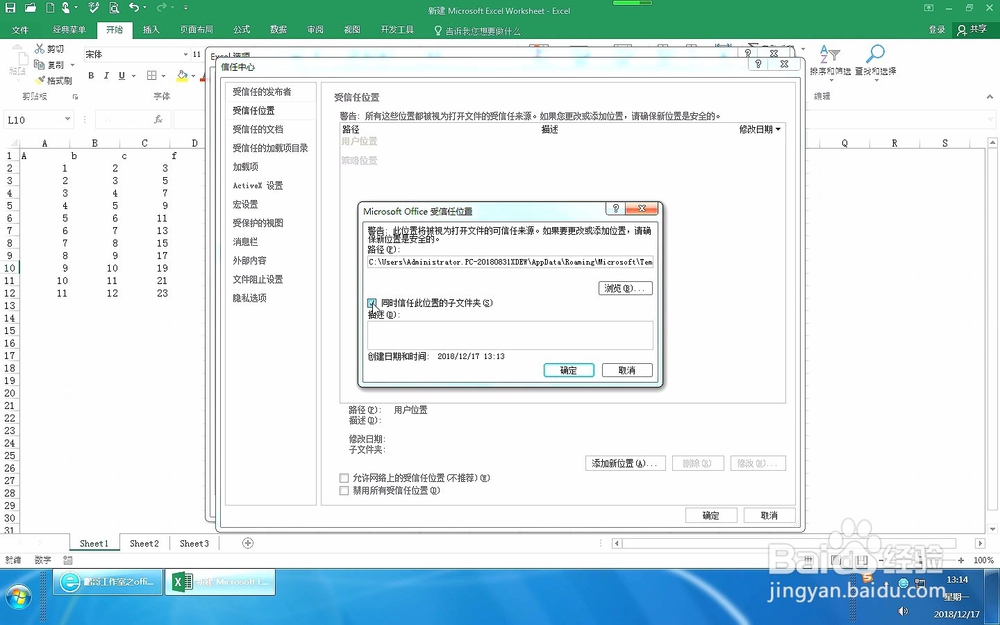Click zoom in plus on zoom slider
The width and height of the screenshot is (1000, 625).
pyautogui.click(x=961, y=560)
